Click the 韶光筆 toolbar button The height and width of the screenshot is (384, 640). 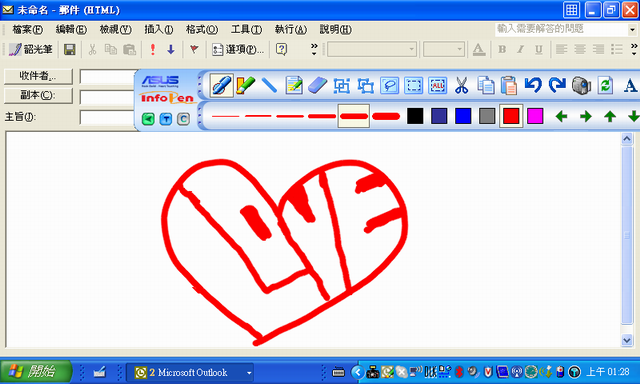pos(31,49)
